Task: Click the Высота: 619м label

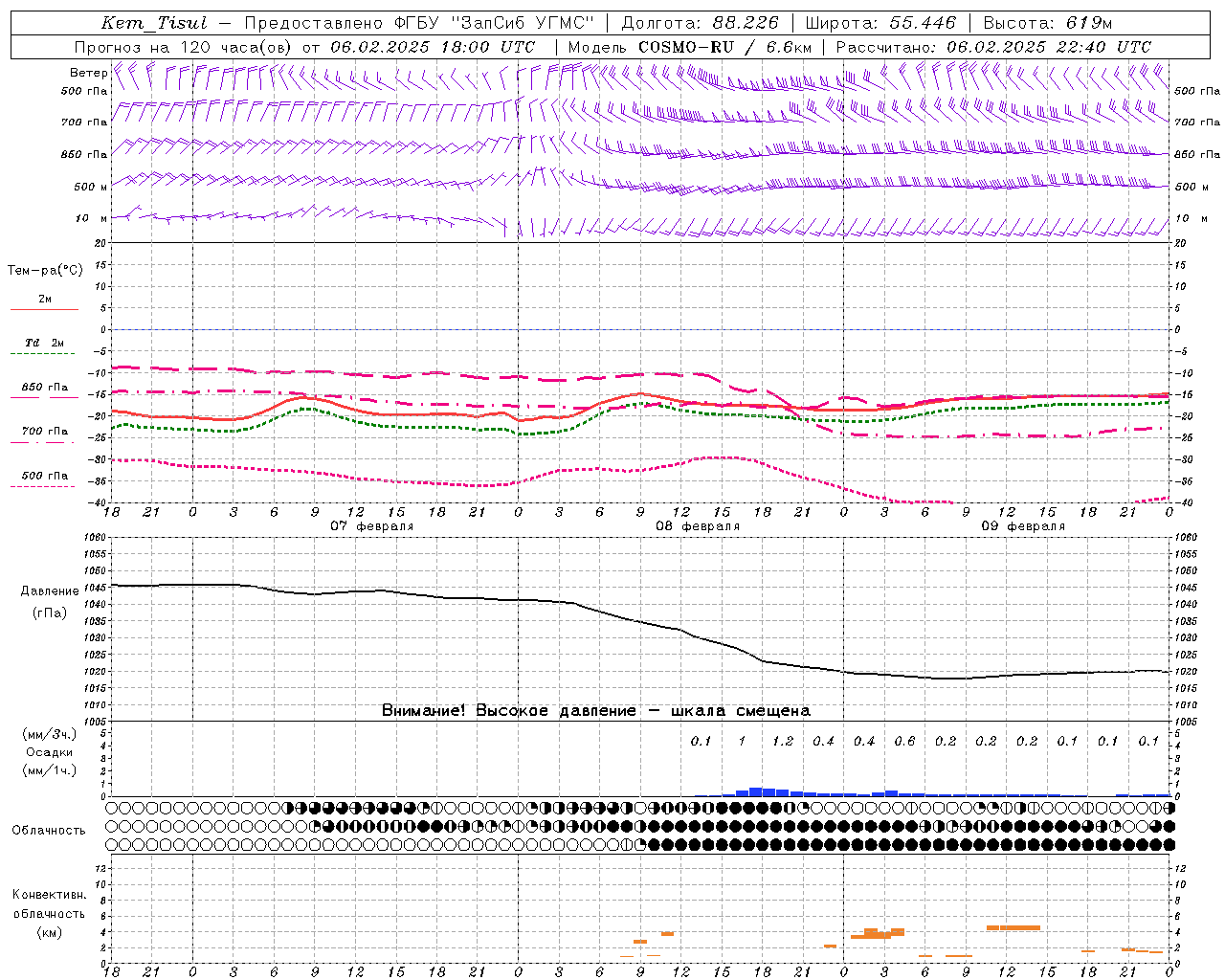Action: (1048, 23)
